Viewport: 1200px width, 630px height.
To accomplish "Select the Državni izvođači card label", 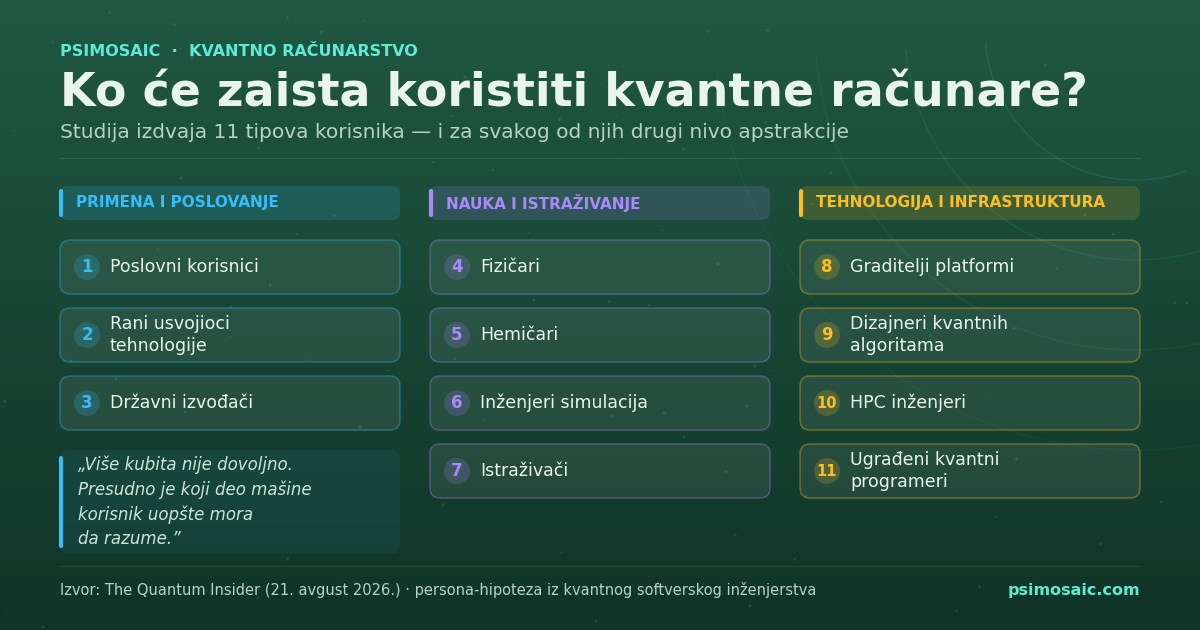I will (x=181, y=403).
